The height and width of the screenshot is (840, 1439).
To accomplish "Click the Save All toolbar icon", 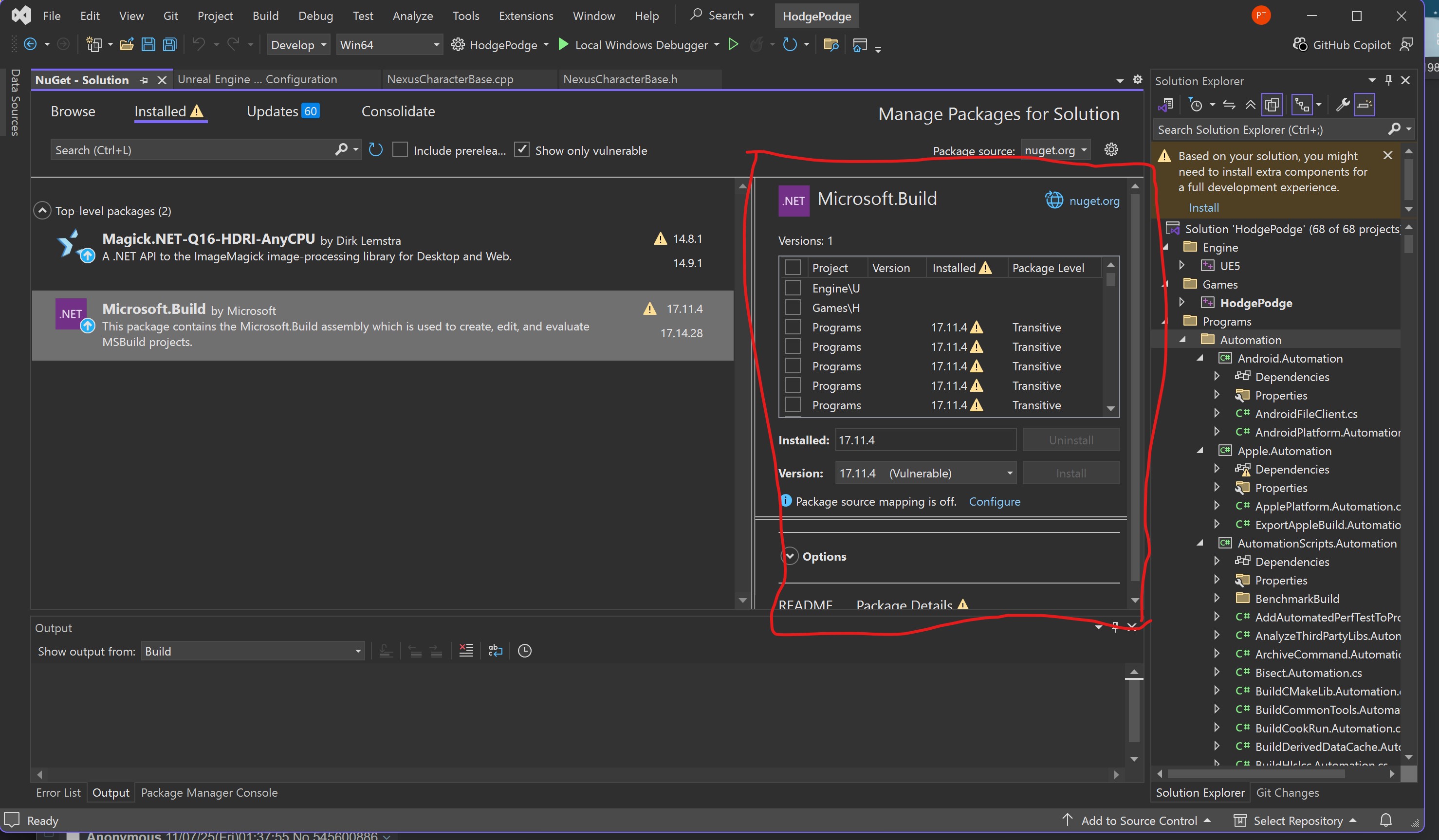I will 169,45.
